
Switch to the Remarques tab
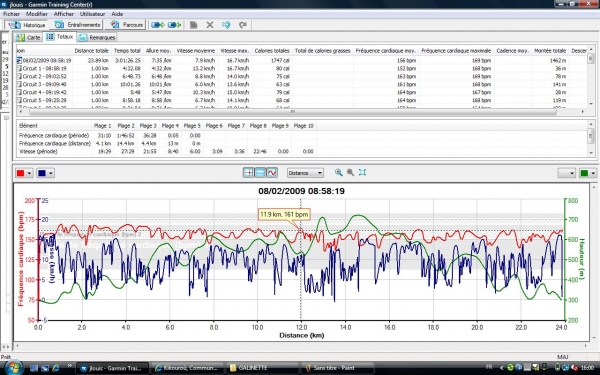97,38
